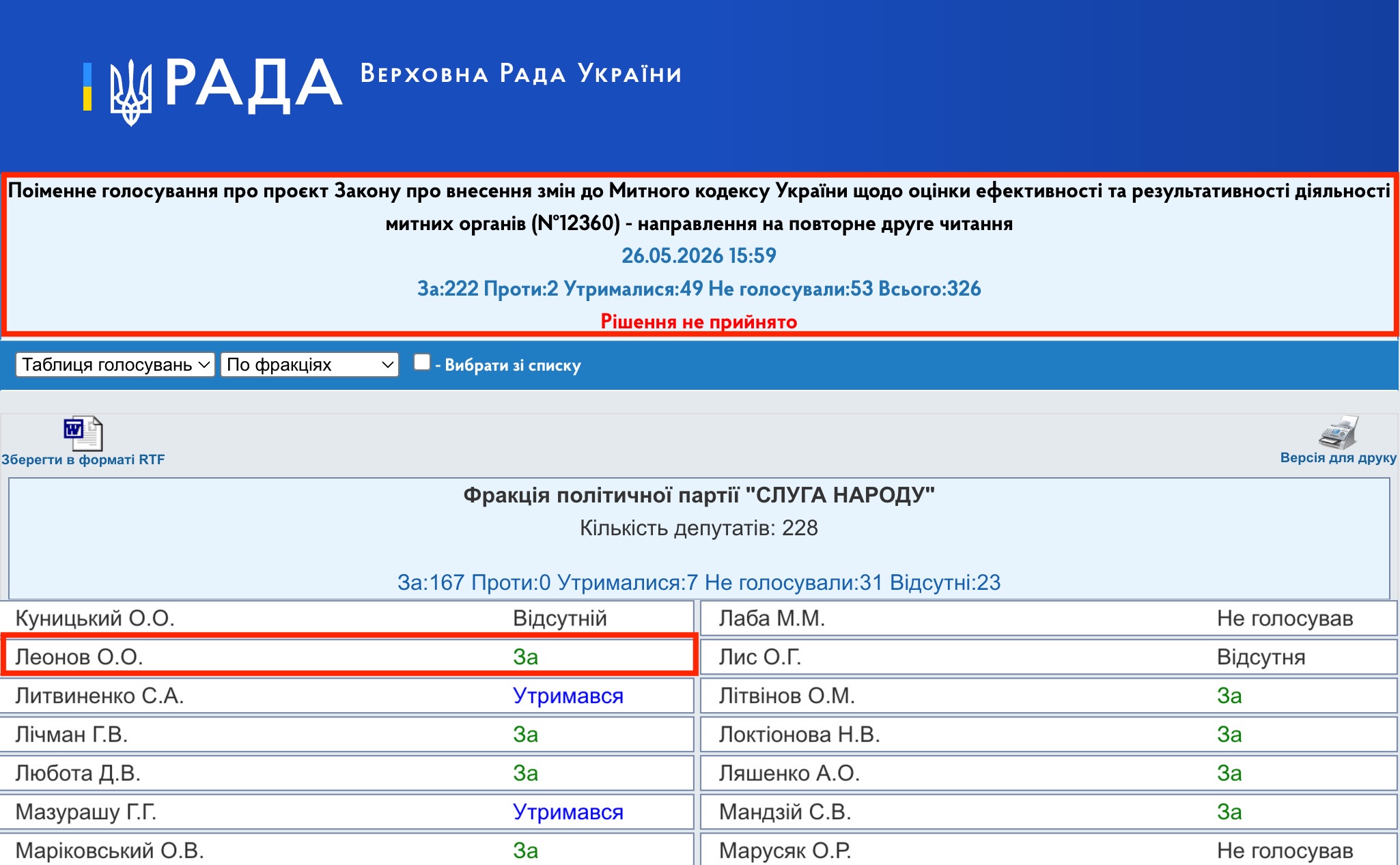
Task: Click 'Не голосував' status for Марусяк
Action: coord(1285,851)
